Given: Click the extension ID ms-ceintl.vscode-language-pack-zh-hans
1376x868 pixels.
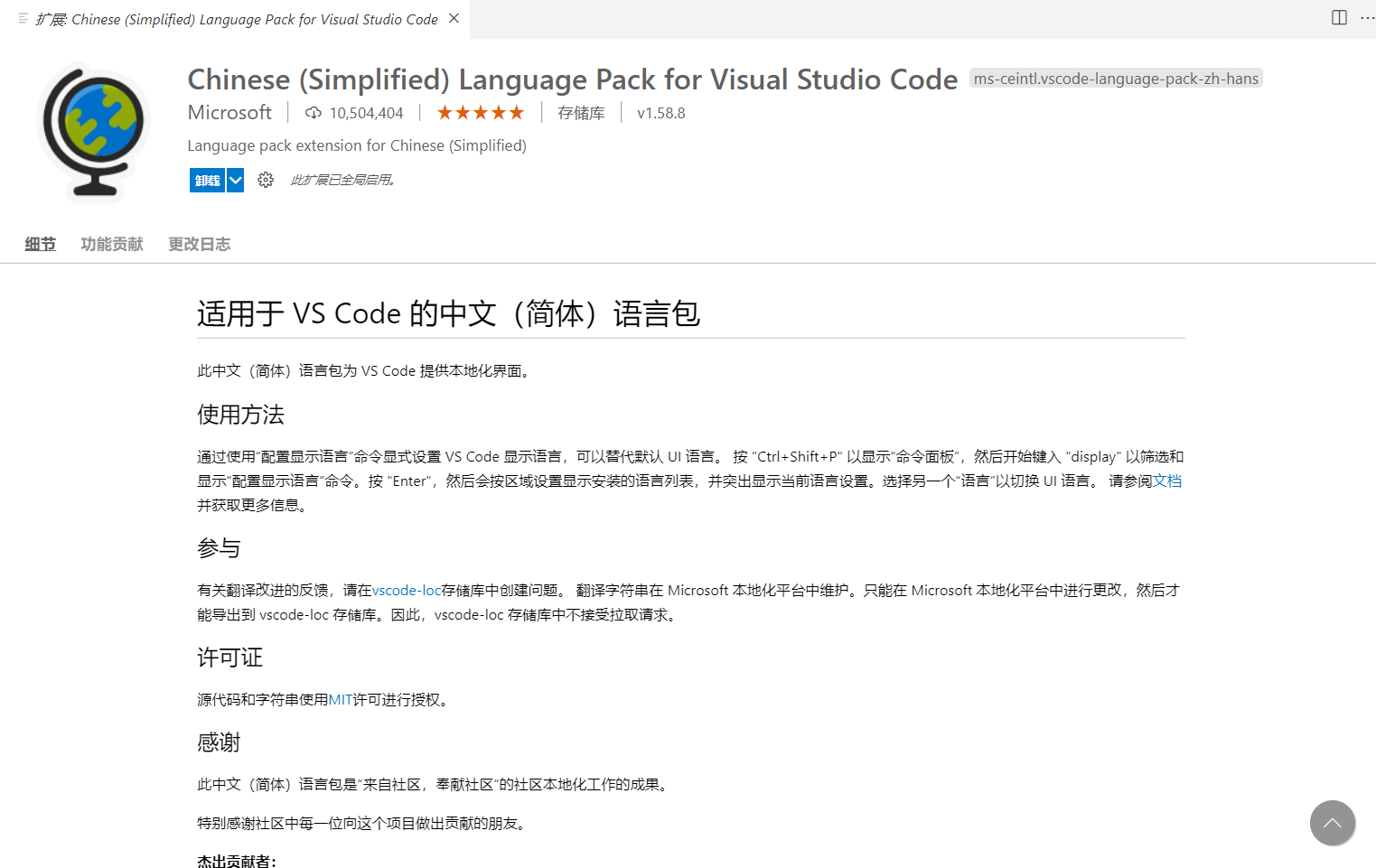Looking at the screenshot, I should [x=1116, y=79].
